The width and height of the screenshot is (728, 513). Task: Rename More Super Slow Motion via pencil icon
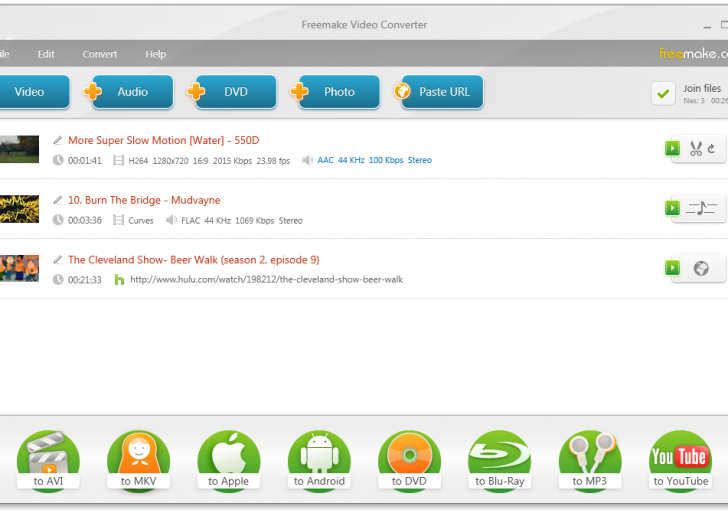[x=58, y=140]
